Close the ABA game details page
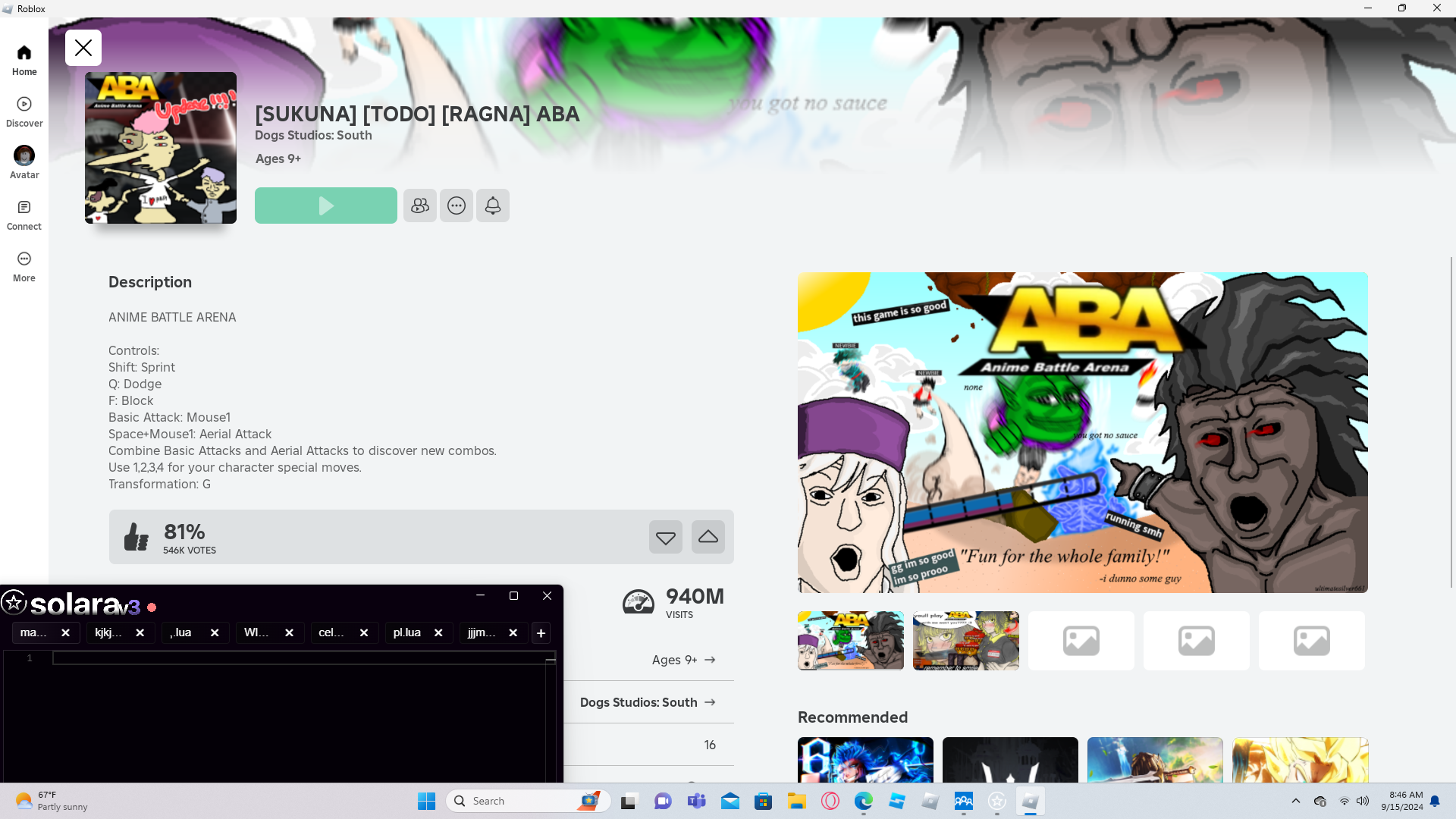Image resolution: width=1456 pixels, height=819 pixels. (x=83, y=48)
